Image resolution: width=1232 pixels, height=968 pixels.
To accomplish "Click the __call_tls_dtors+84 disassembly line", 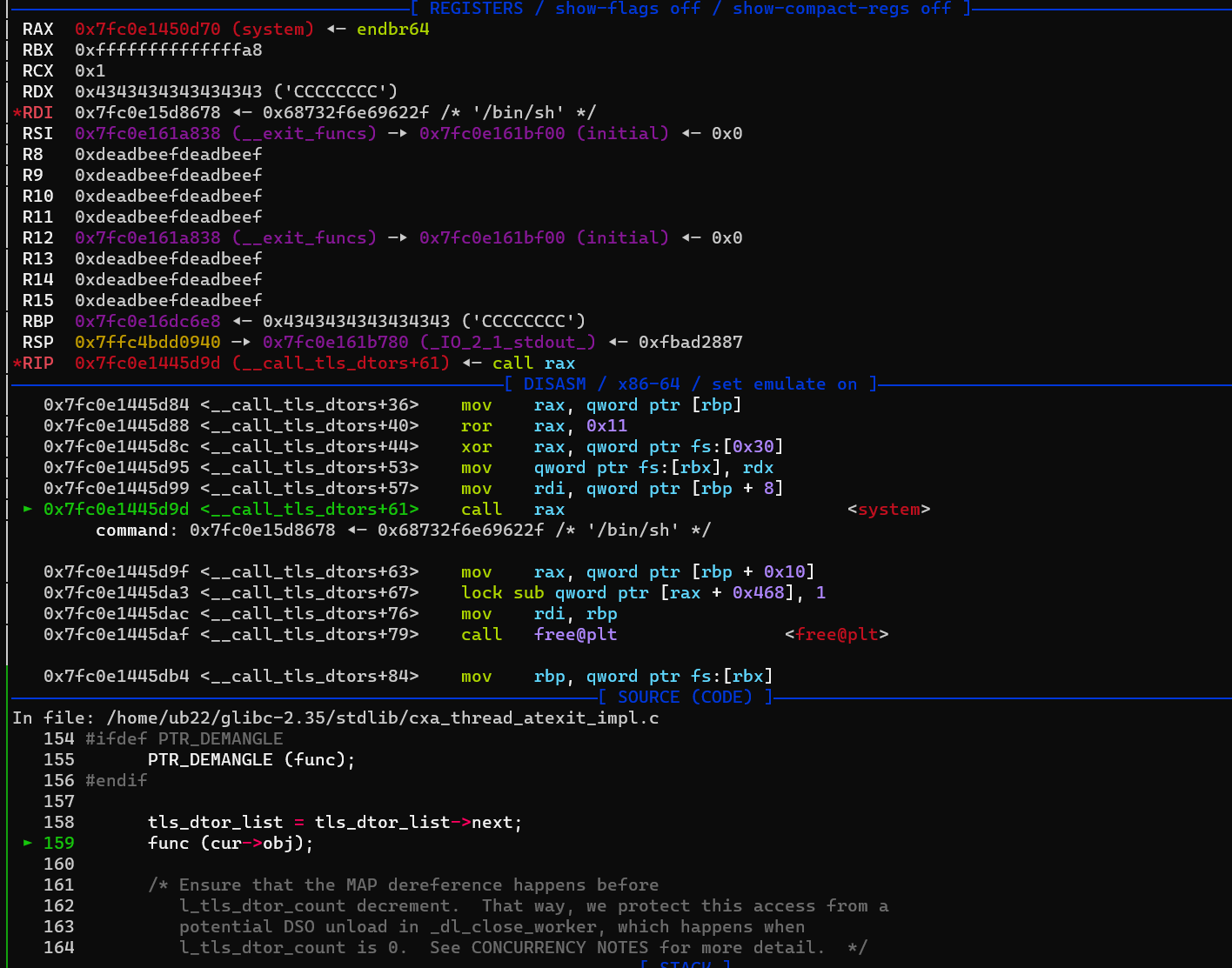I will (408, 676).
